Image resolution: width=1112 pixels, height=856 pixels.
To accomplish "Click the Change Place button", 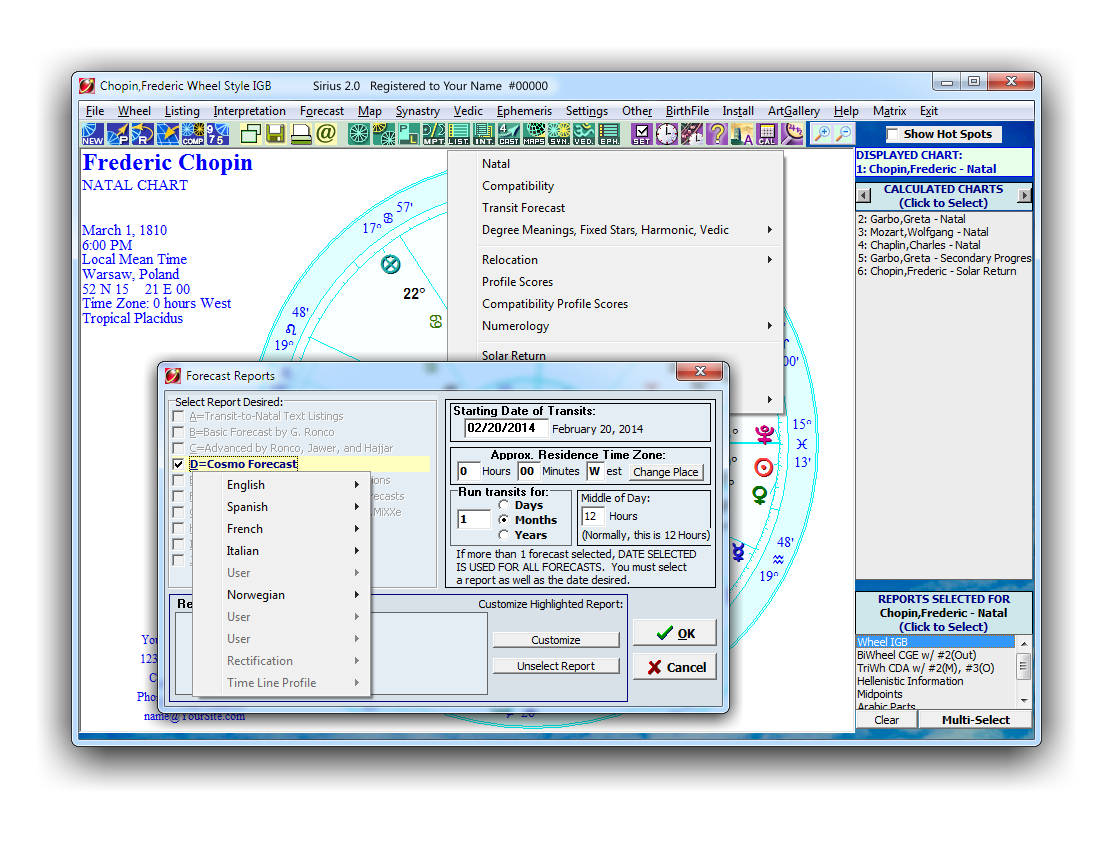I will (665, 472).
